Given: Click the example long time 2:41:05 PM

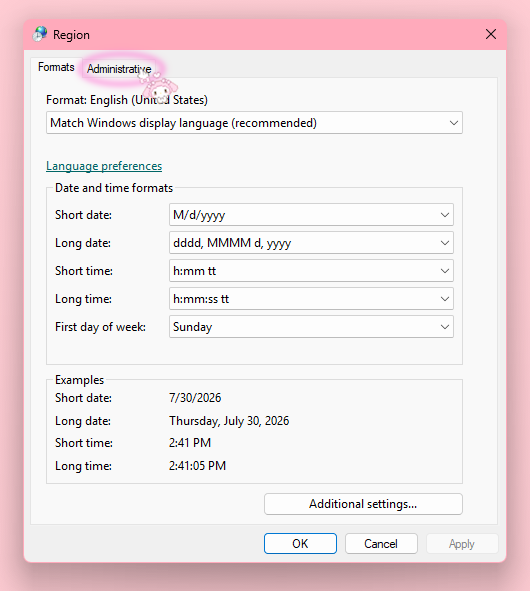Looking at the screenshot, I should 197,465.
